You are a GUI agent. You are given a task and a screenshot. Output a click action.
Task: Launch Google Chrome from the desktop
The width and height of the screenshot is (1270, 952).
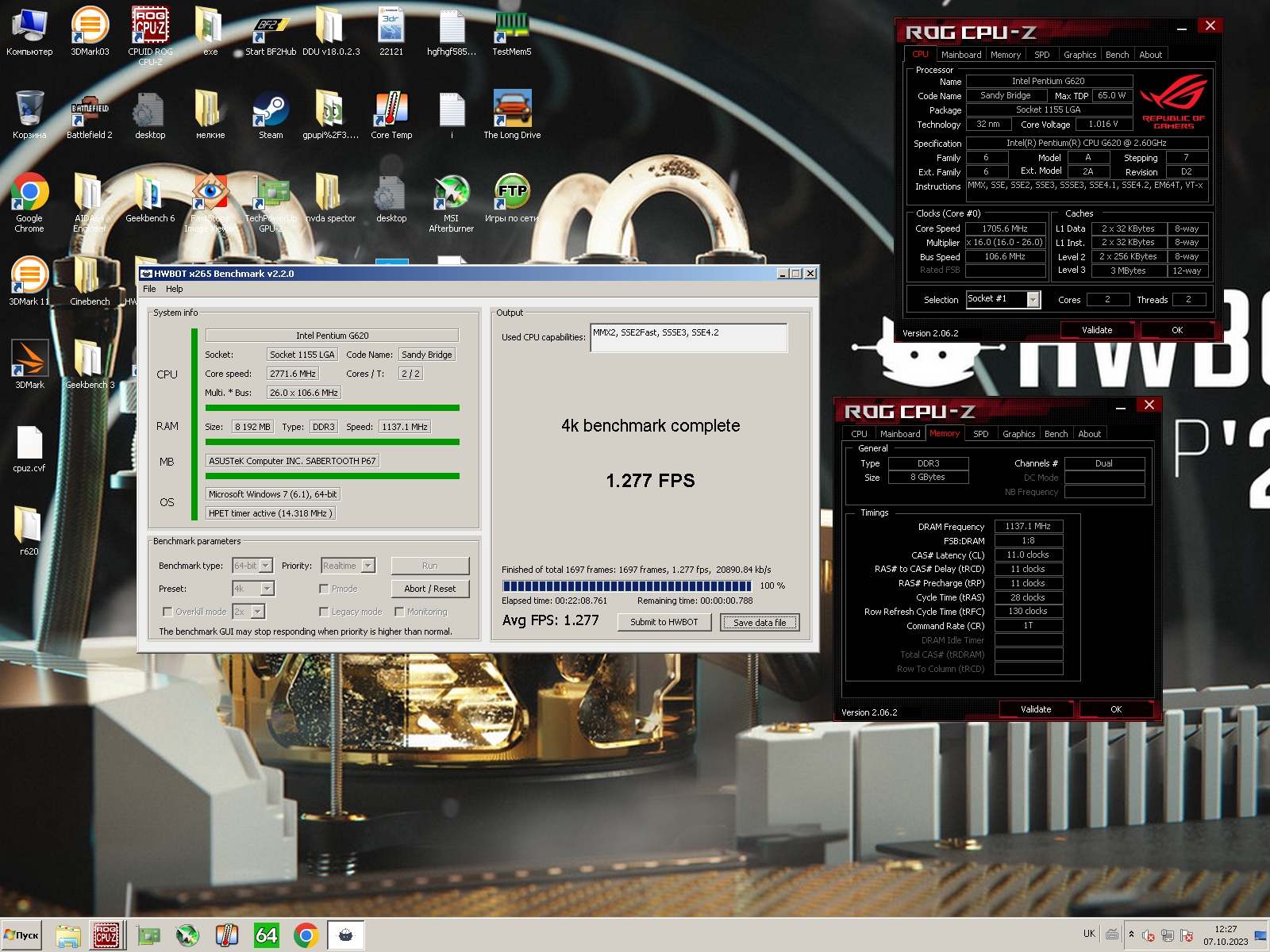click(29, 202)
